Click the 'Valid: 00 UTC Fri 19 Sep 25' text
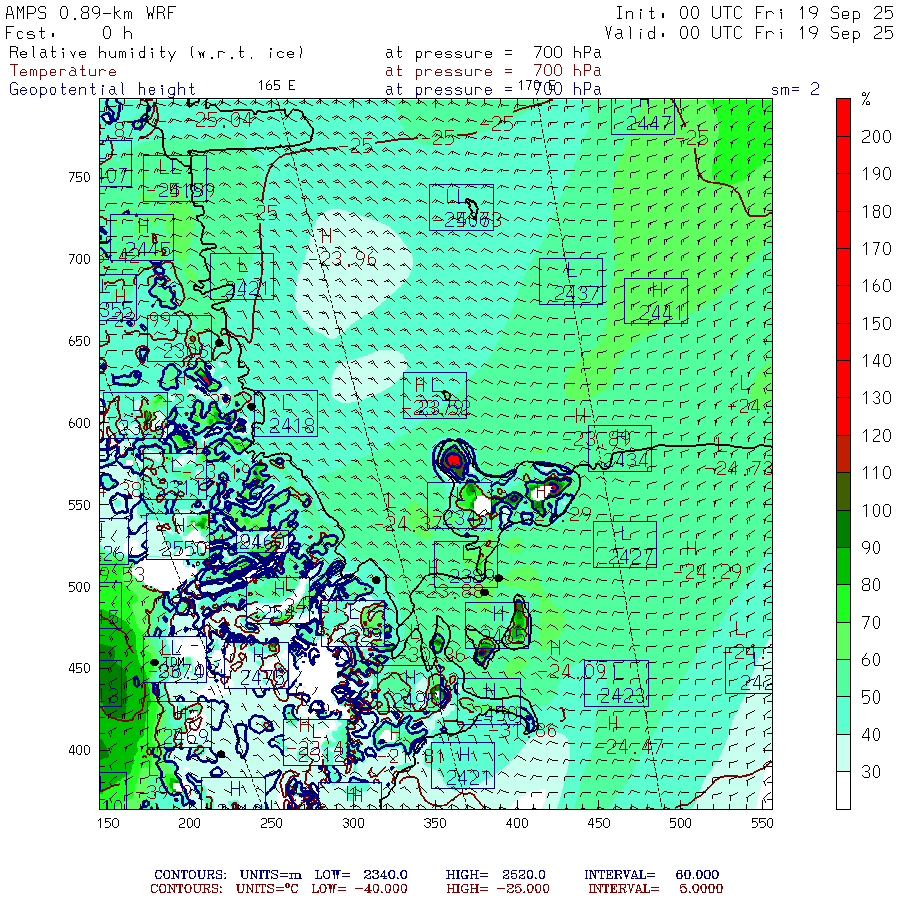Screen dimensions: 900x900 coord(754,32)
